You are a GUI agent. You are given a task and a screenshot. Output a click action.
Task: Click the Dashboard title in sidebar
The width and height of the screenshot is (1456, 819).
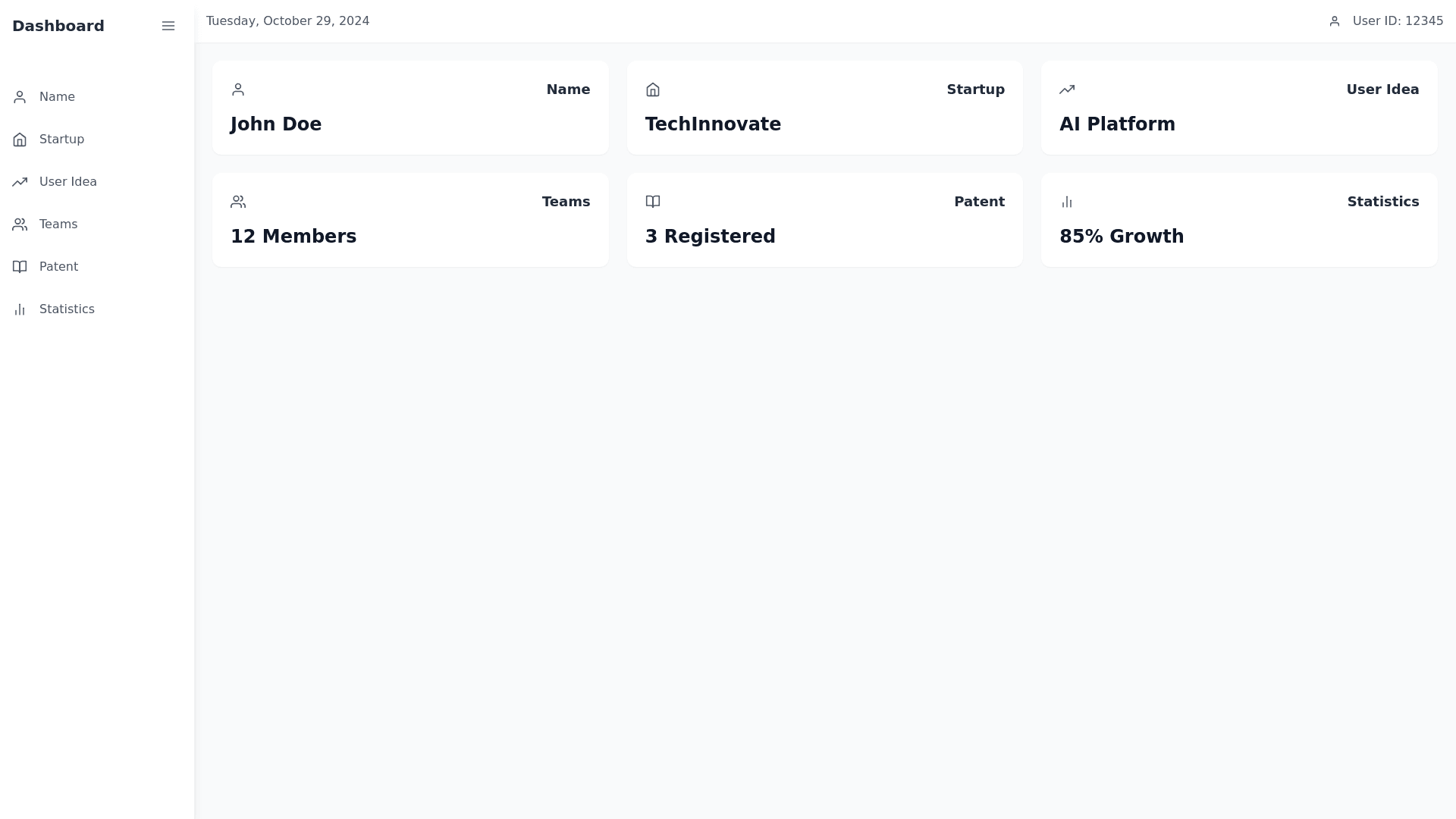tap(58, 26)
